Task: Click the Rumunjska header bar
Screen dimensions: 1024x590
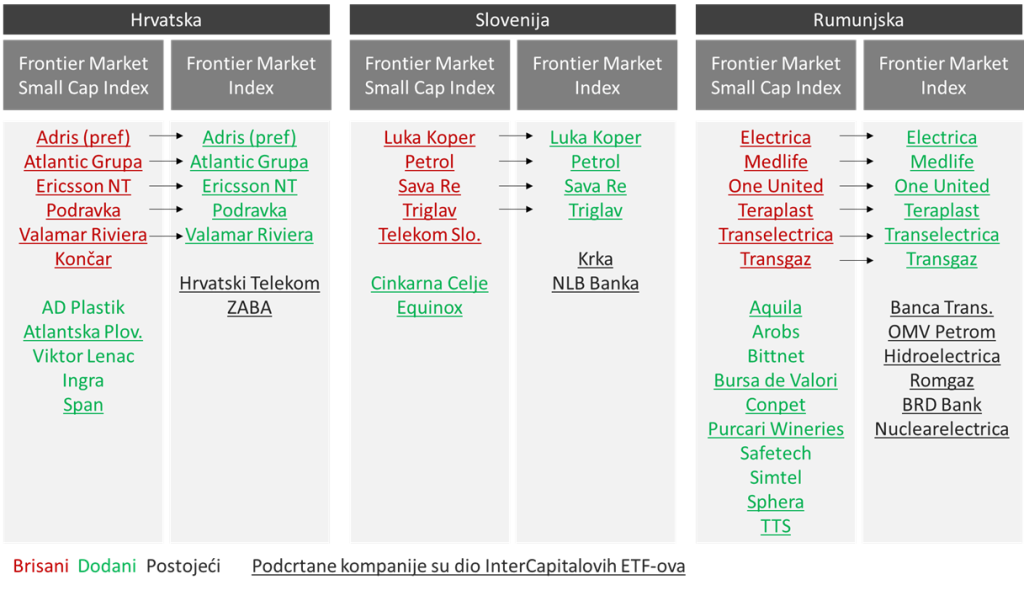Action: click(x=859, y=20)
